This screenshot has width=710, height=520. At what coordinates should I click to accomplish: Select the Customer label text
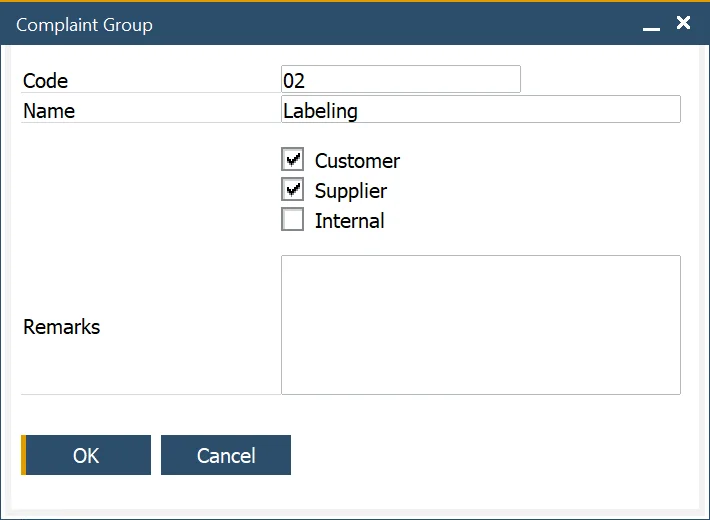click(357, 161)
